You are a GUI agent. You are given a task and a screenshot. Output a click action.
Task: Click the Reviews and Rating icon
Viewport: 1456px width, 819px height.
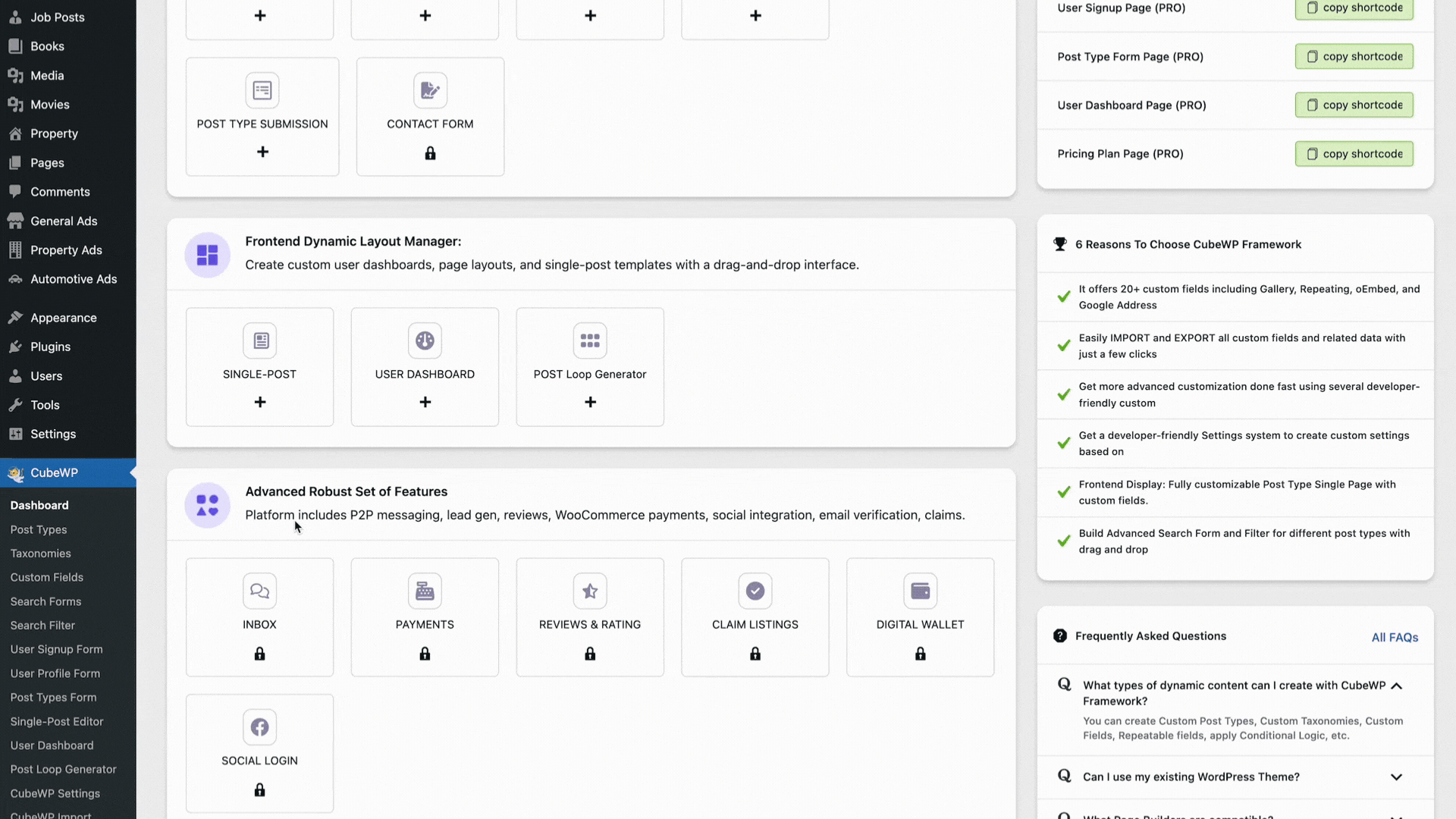coord(590,590)
